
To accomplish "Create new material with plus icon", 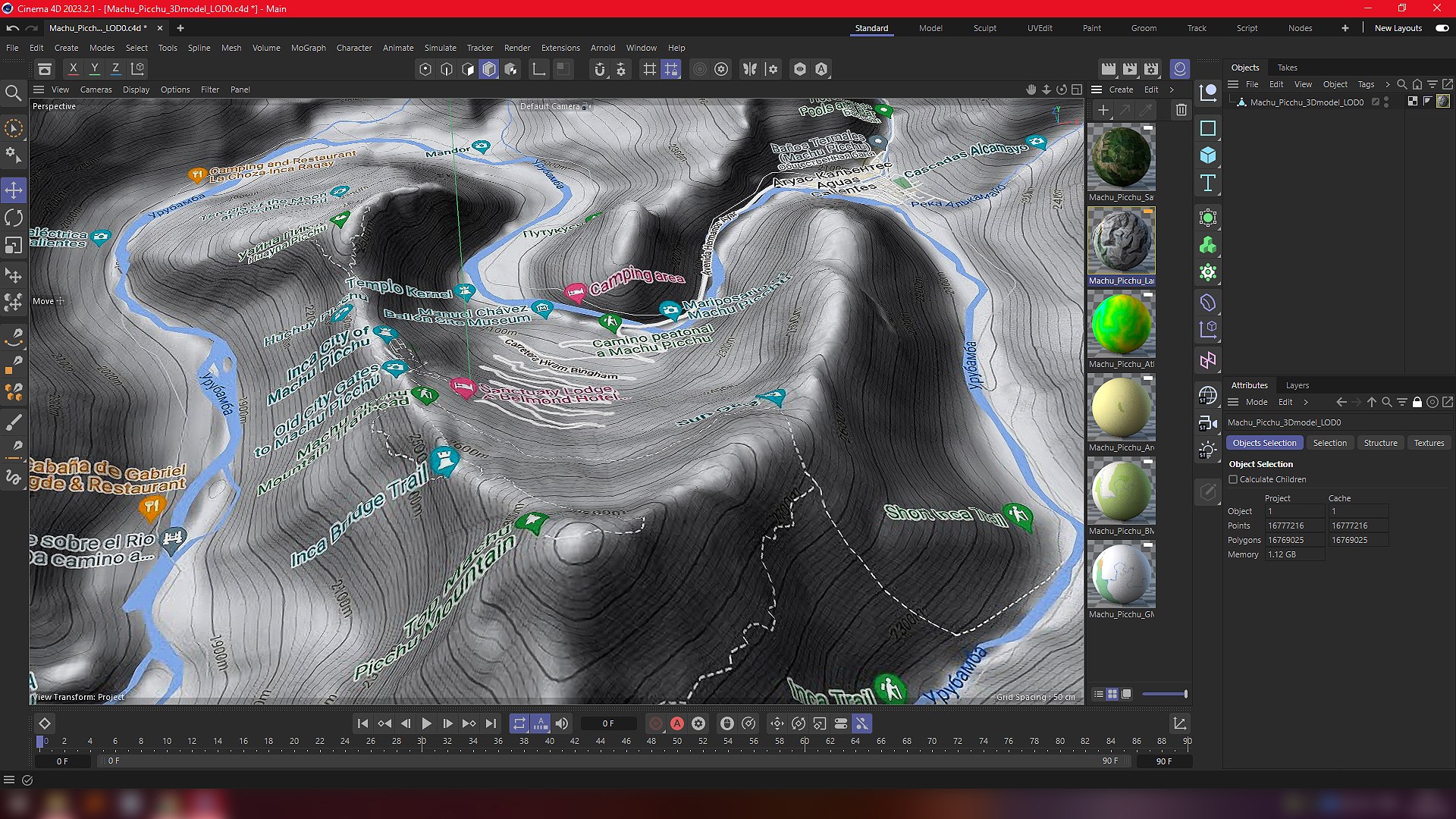I will click(1103, 111).
